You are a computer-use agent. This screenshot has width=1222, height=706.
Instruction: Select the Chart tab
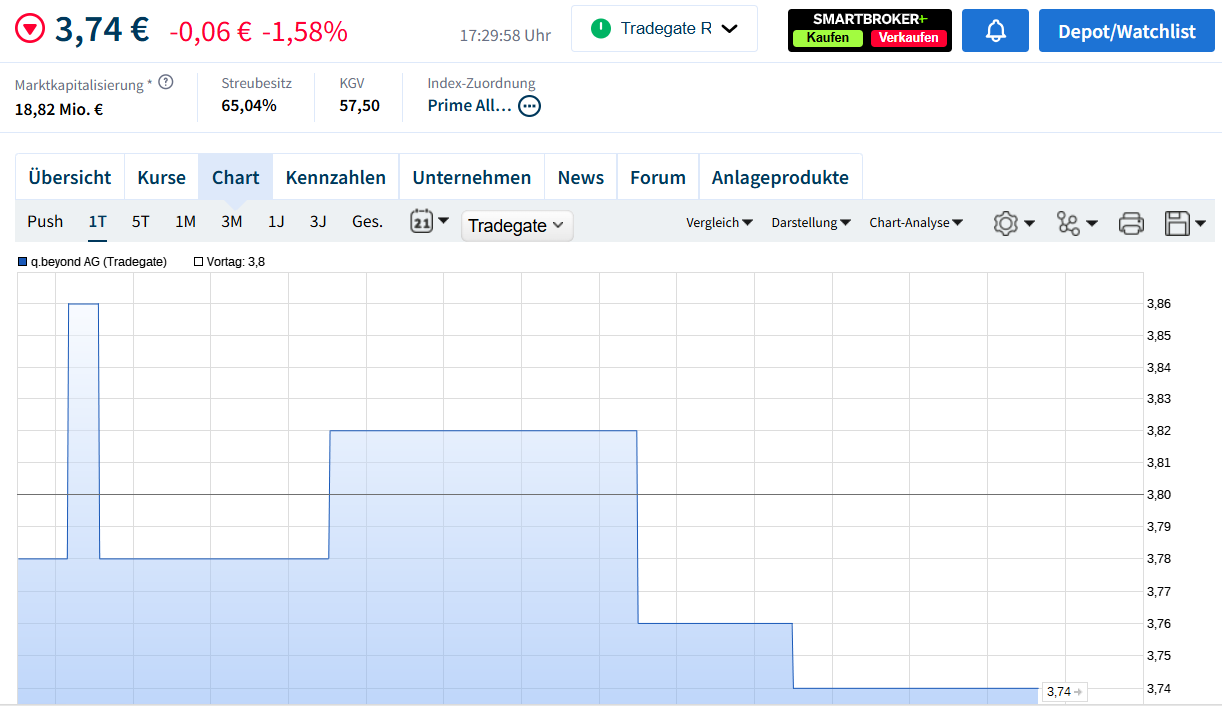coord(236,177)
